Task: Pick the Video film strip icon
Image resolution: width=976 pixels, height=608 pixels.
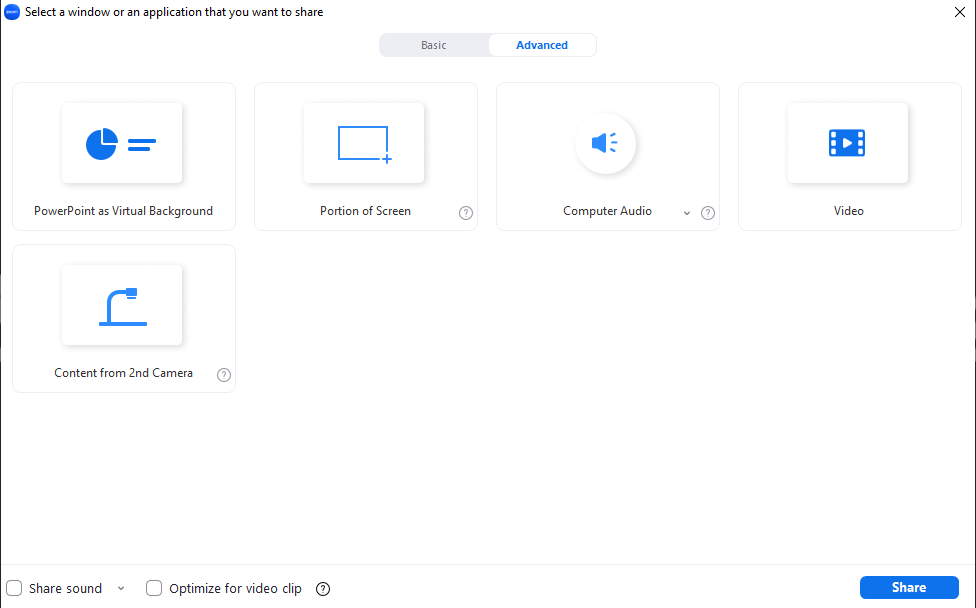Action: pos(847,144)
